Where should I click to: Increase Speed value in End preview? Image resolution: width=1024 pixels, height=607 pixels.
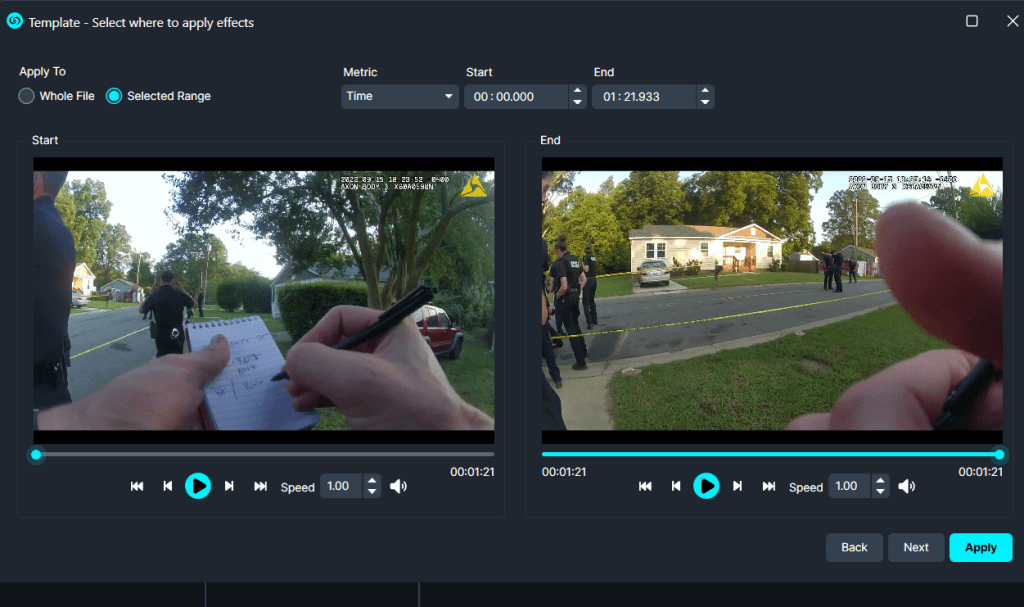click(880, 481)
